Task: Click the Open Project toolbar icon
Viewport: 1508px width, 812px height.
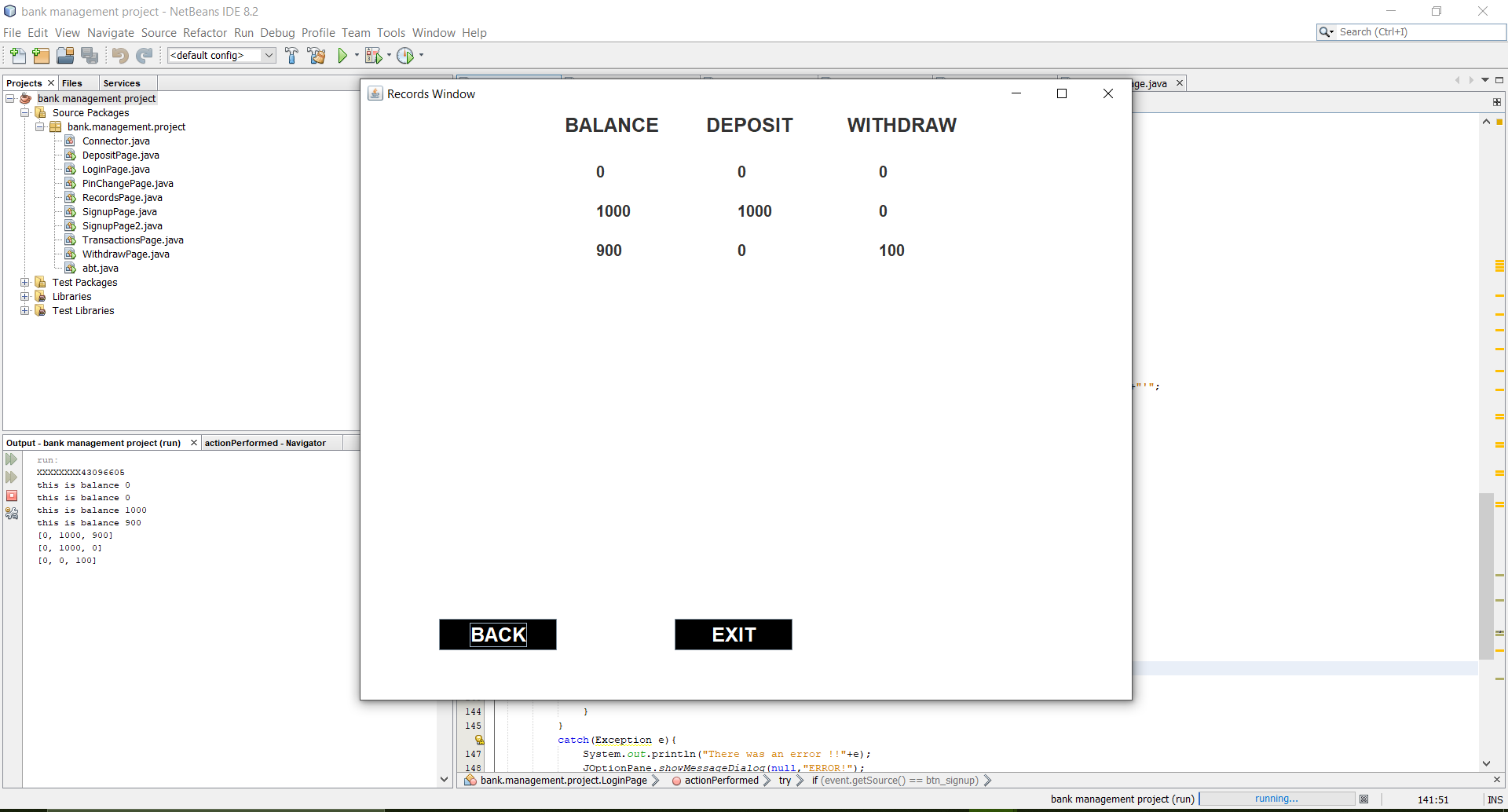Action: 65,55
